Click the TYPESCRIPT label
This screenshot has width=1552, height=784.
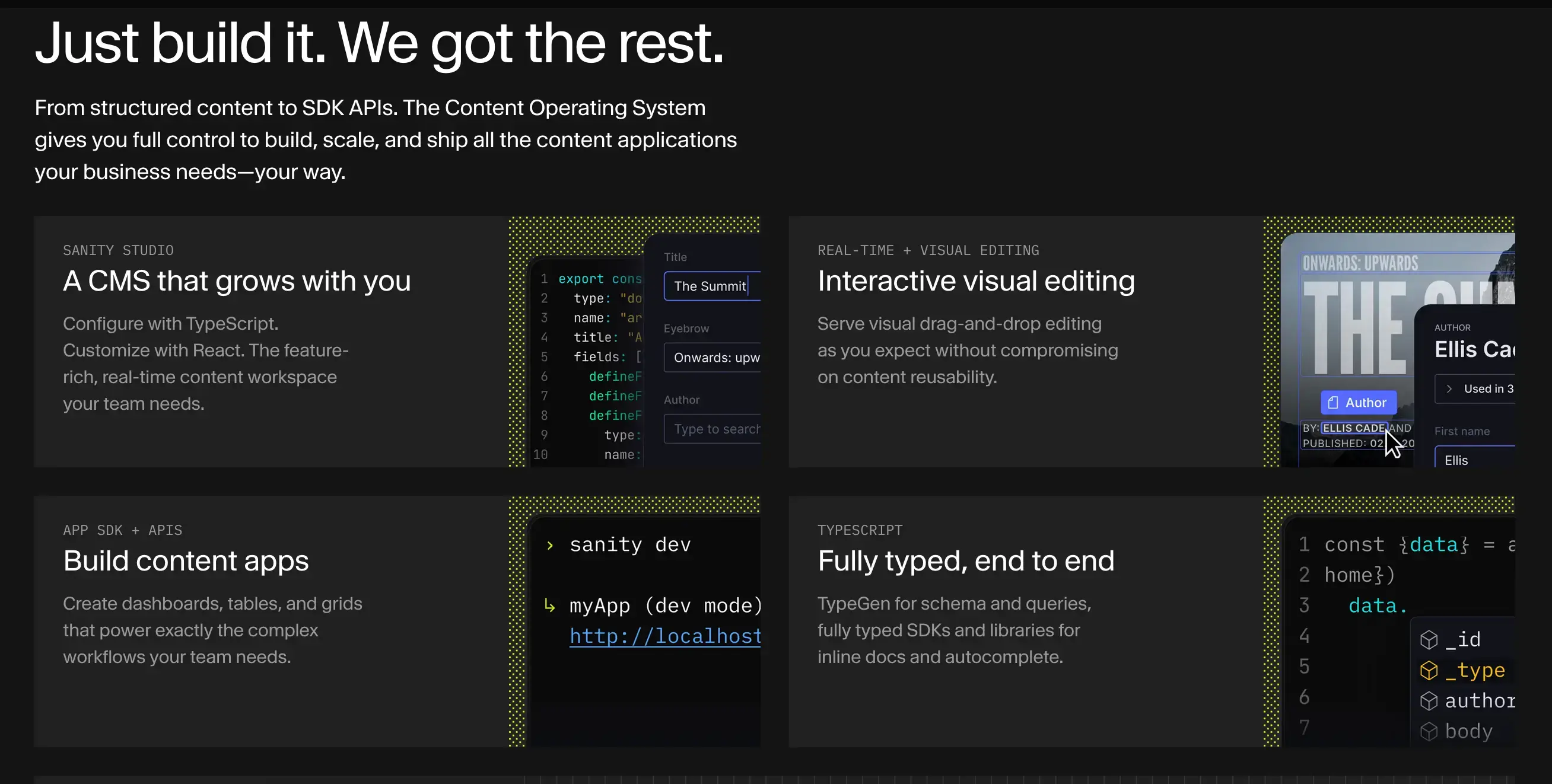860,530
